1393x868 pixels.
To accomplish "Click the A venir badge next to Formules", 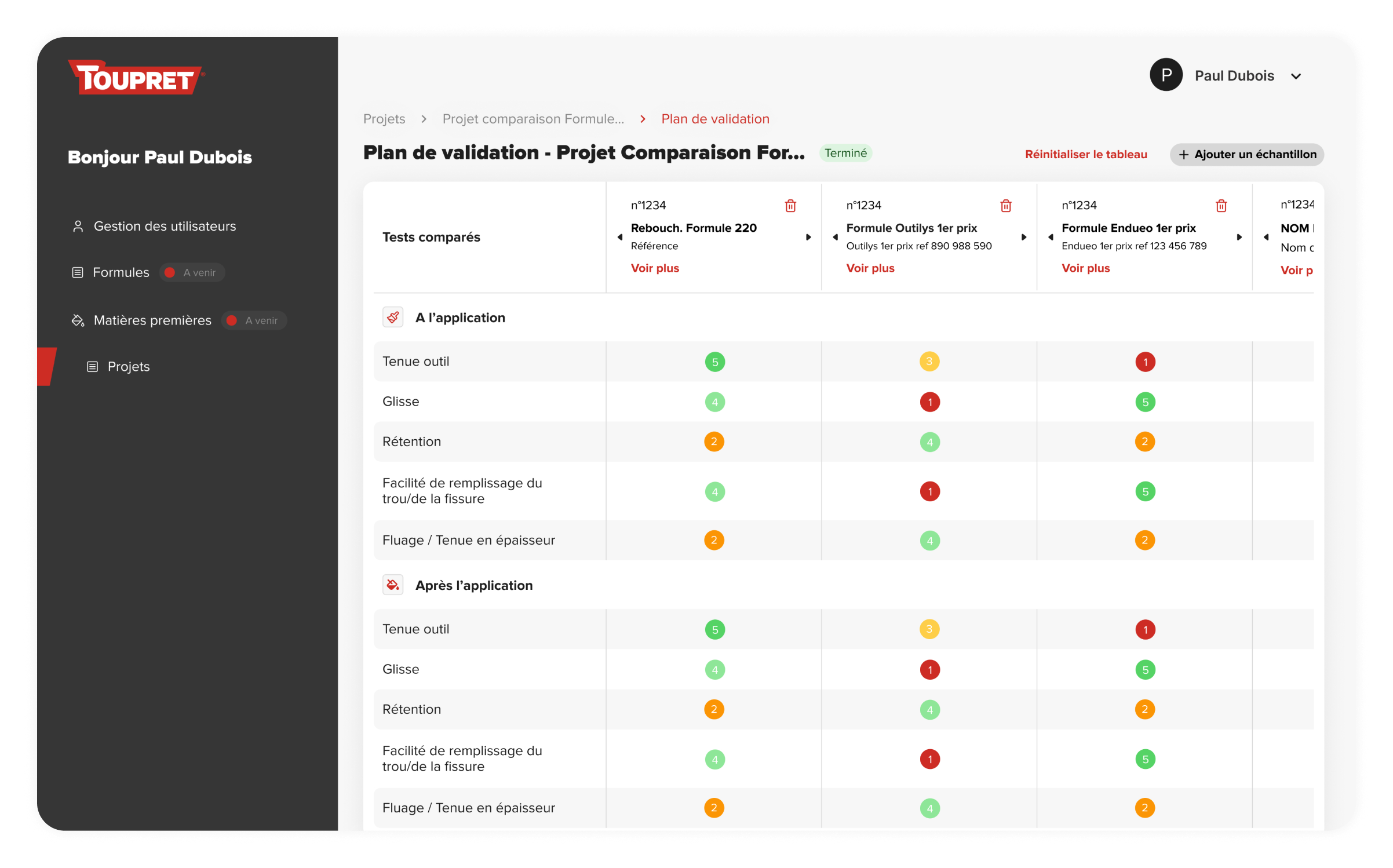I will pyautogui.click(x=191, y=272).
